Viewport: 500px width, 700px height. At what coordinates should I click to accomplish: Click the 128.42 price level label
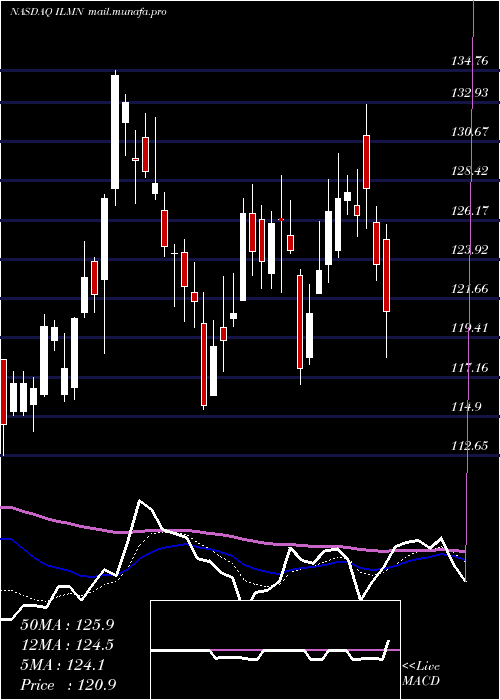[470, 171]
